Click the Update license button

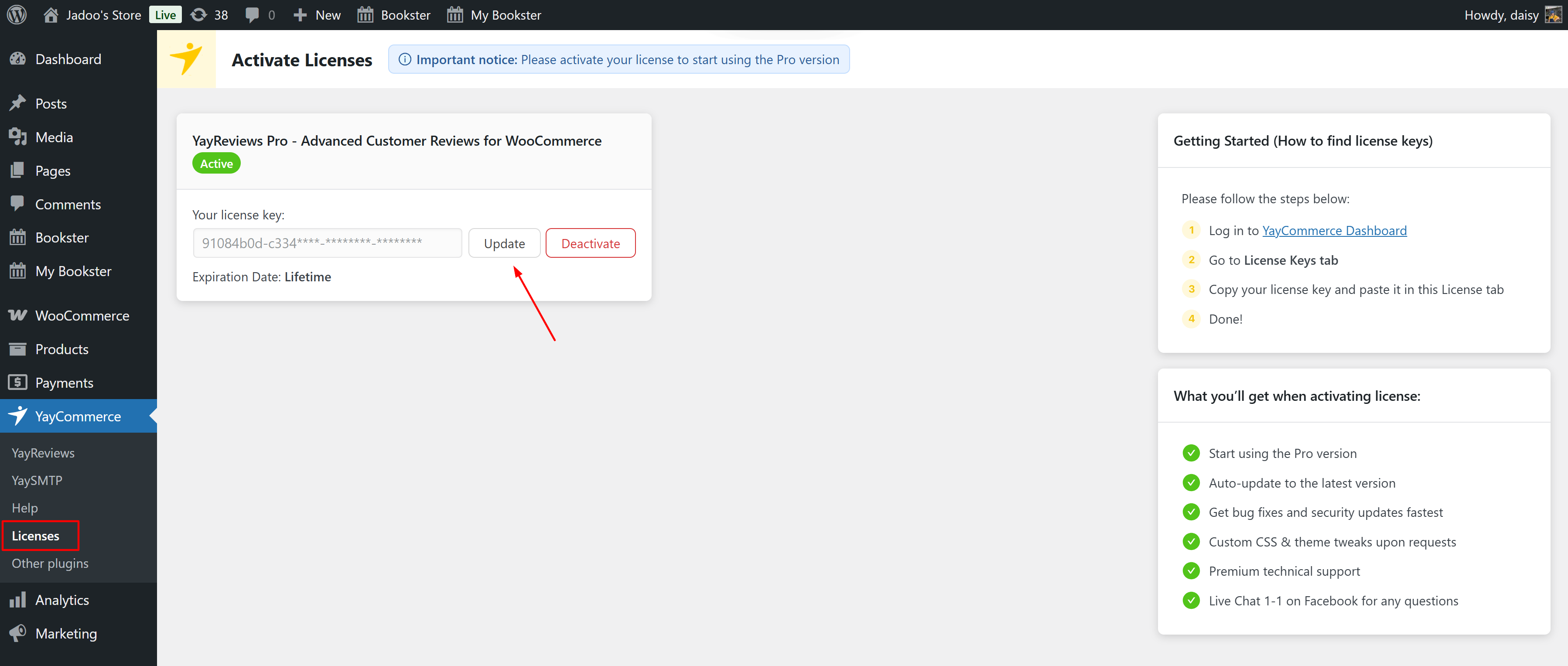tap(504, 243)
